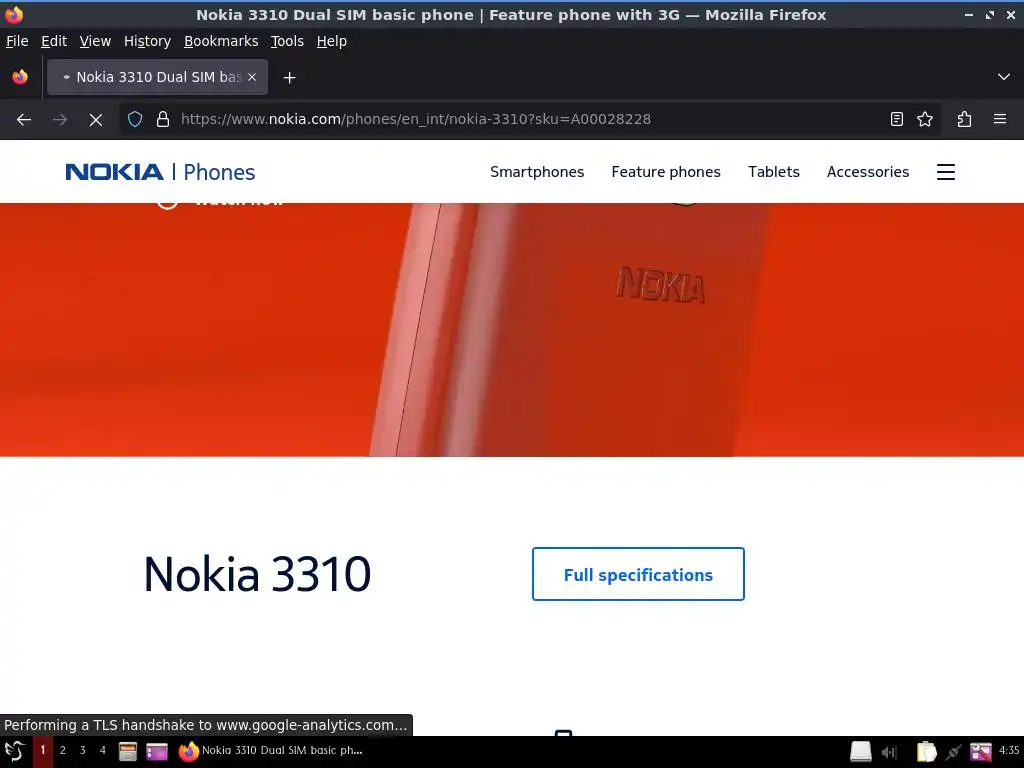Switch to workspace 1

pyautogui.click(x=43, y=750)
